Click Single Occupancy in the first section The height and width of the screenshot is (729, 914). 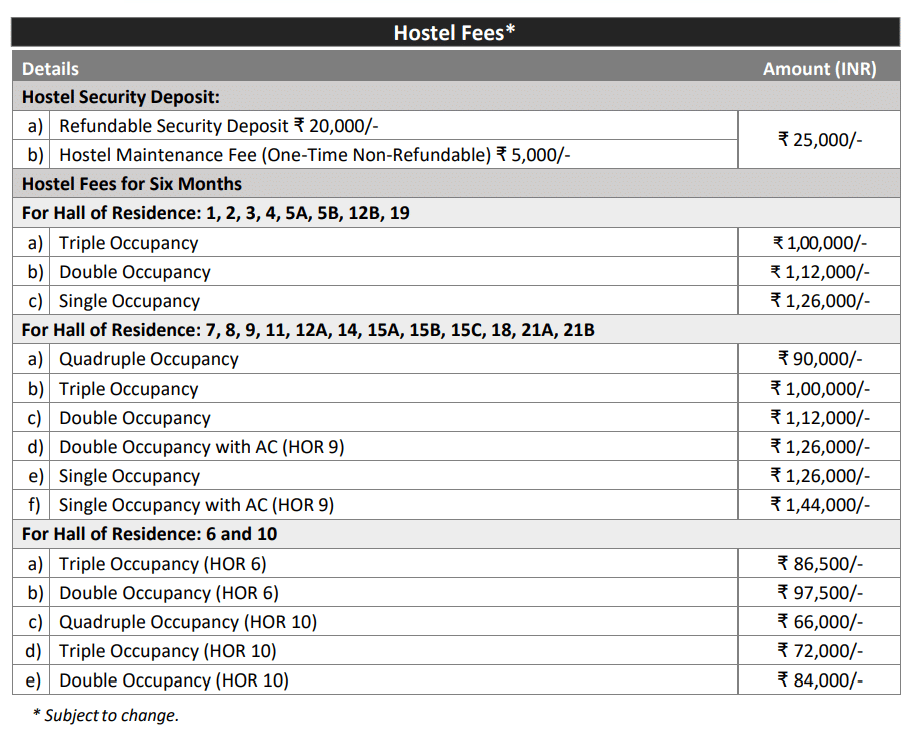130,300
